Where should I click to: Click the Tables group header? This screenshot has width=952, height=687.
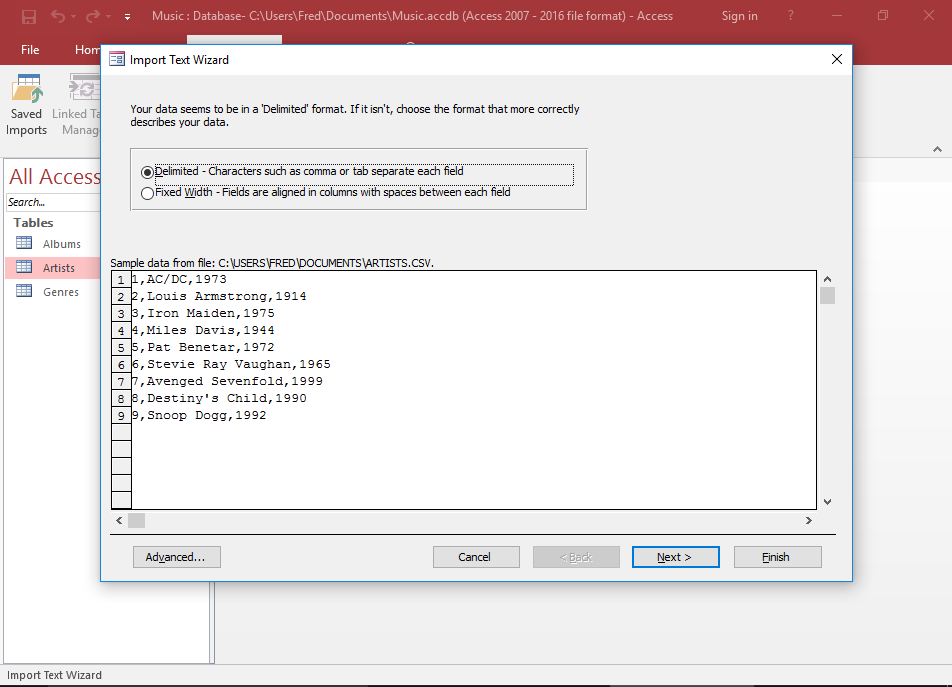pyautogui.click(x=33, y=223)
